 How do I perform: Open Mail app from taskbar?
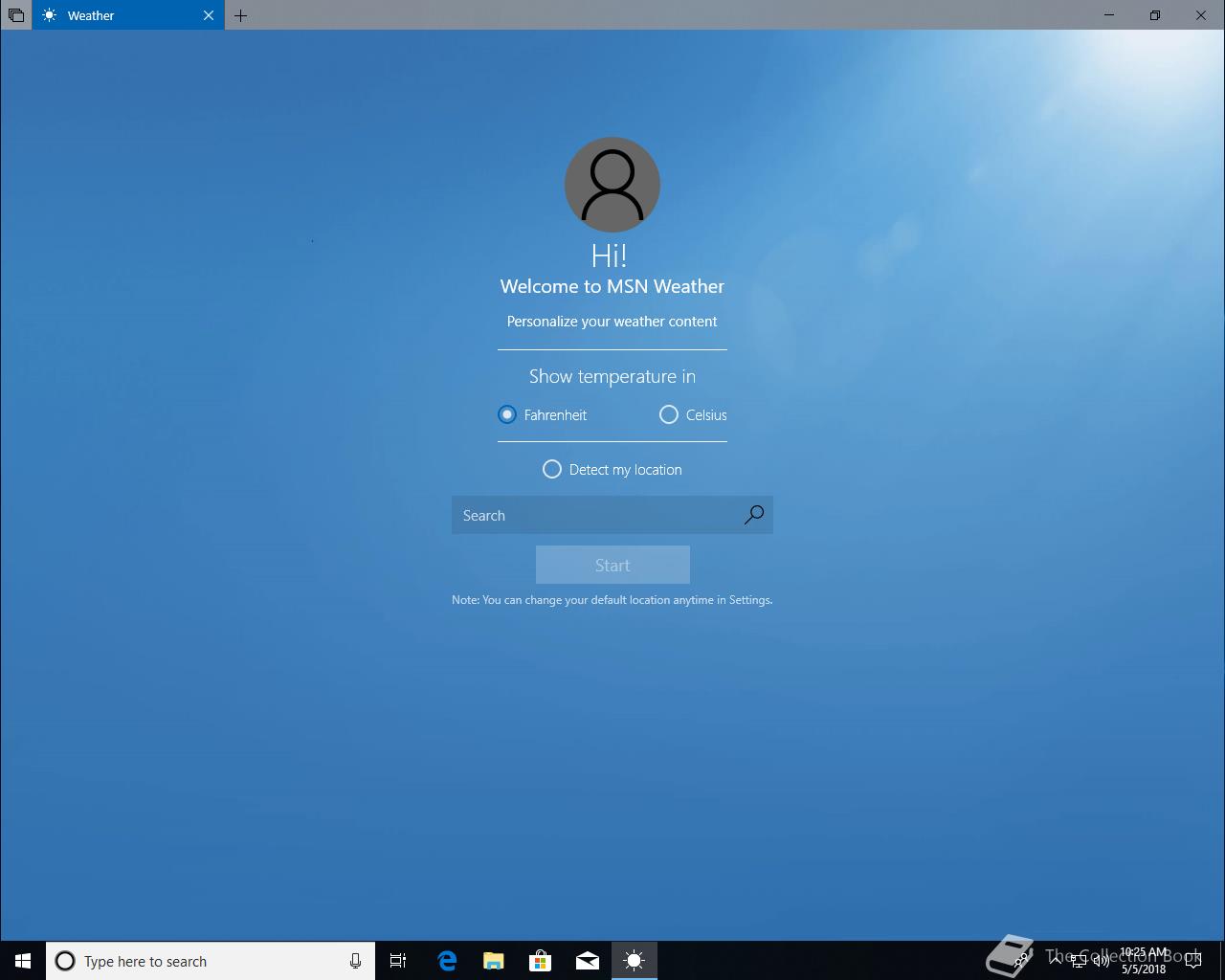click(x=588, y=961)
